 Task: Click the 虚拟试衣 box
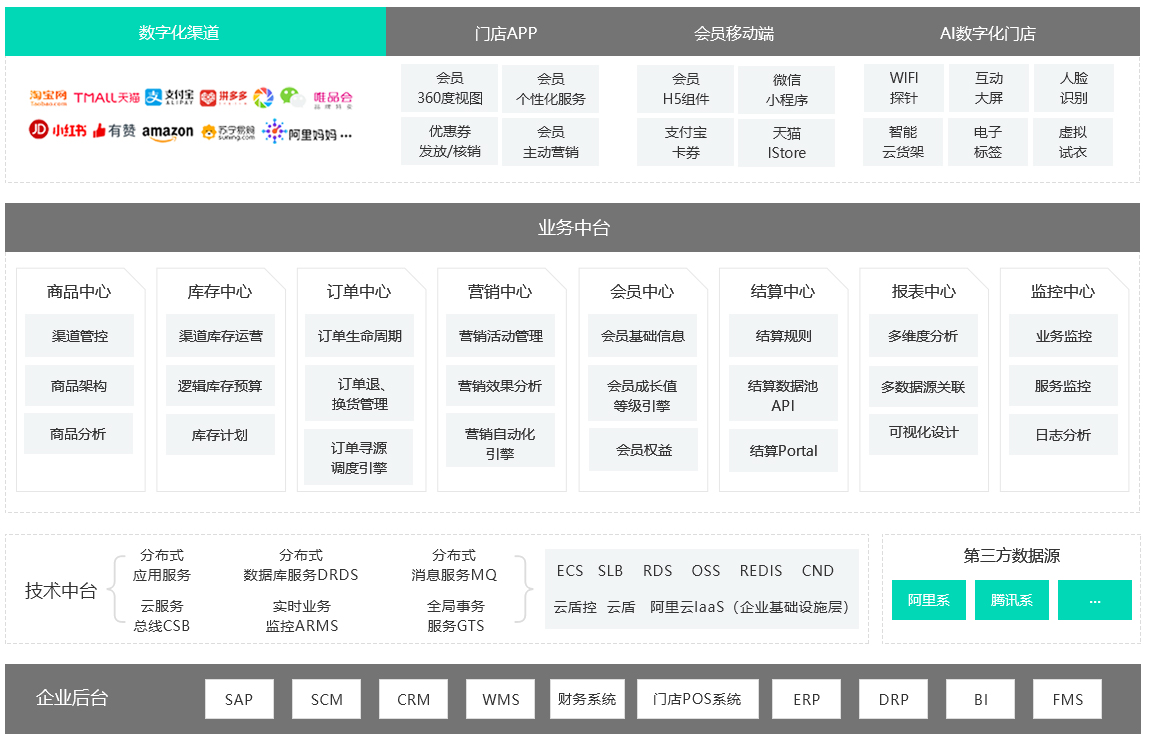(1073, 142)
